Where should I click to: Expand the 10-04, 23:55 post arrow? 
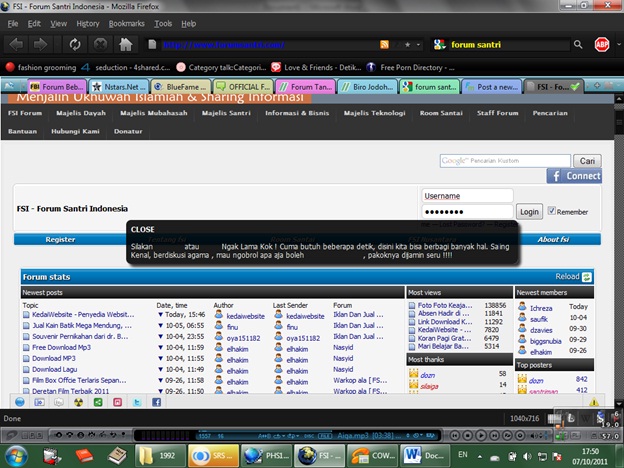[160, 336]
